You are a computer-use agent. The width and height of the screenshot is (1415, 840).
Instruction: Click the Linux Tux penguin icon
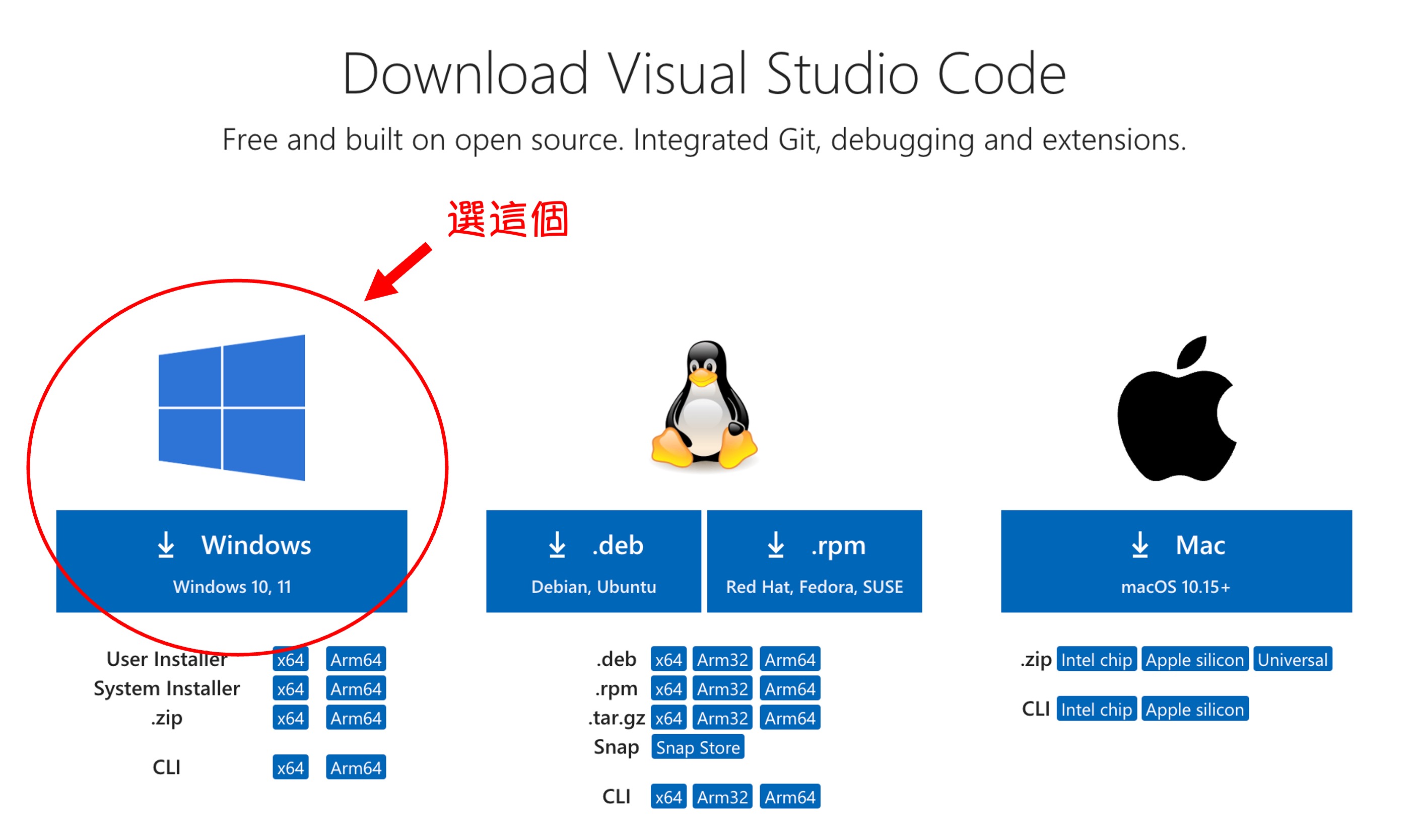tap(704, 406)
